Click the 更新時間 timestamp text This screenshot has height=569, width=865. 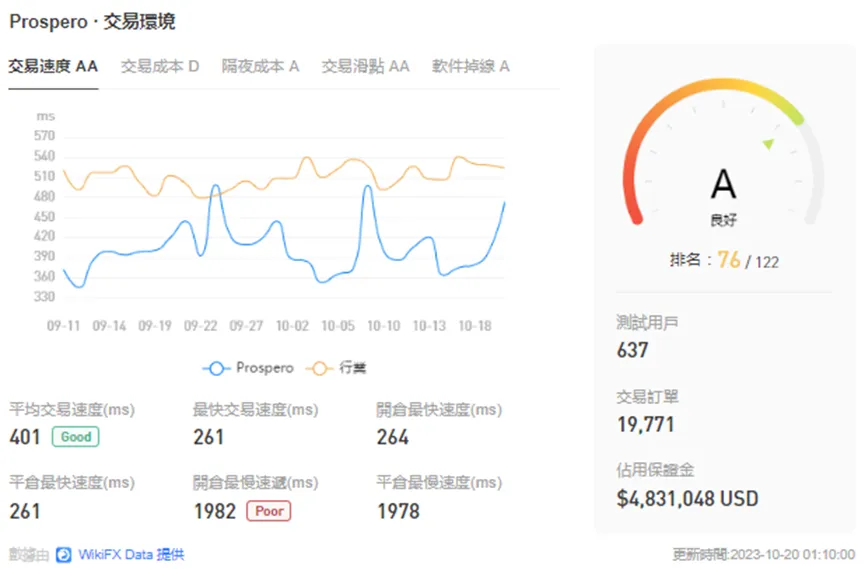pos(763,555)
